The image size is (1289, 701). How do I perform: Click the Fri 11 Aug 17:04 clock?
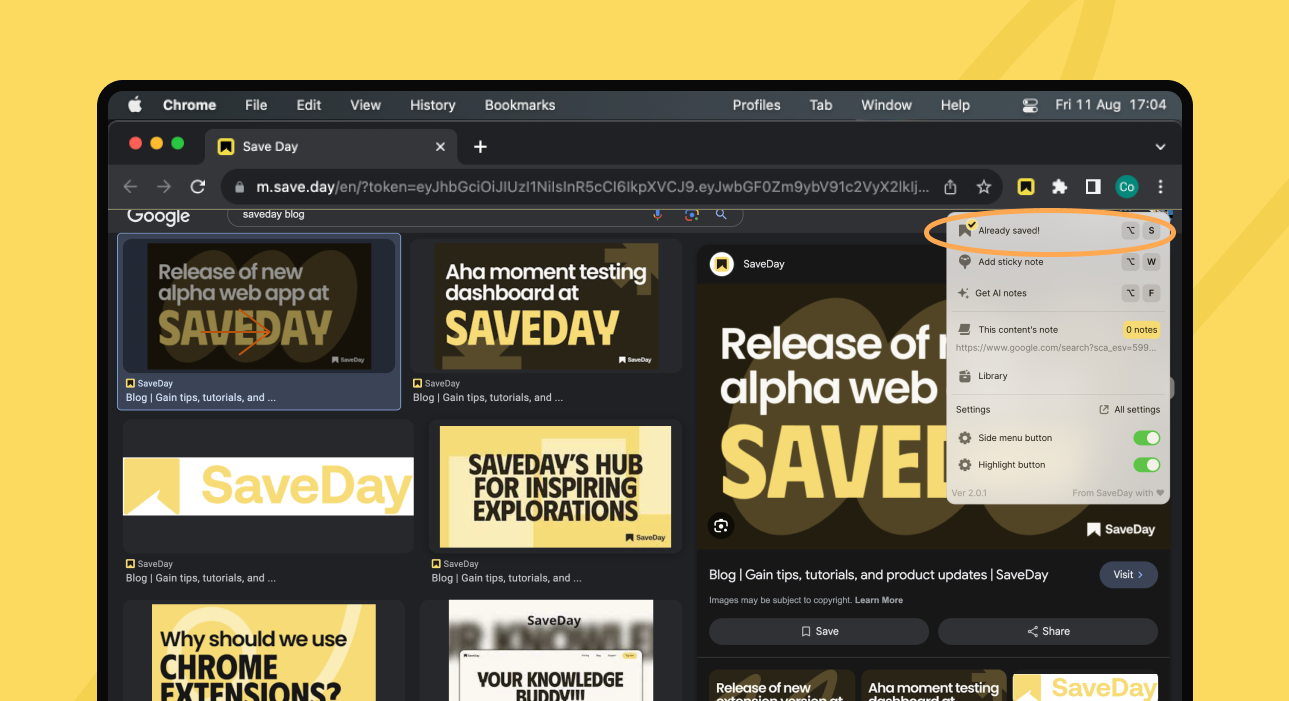[x=1110, y=105]
